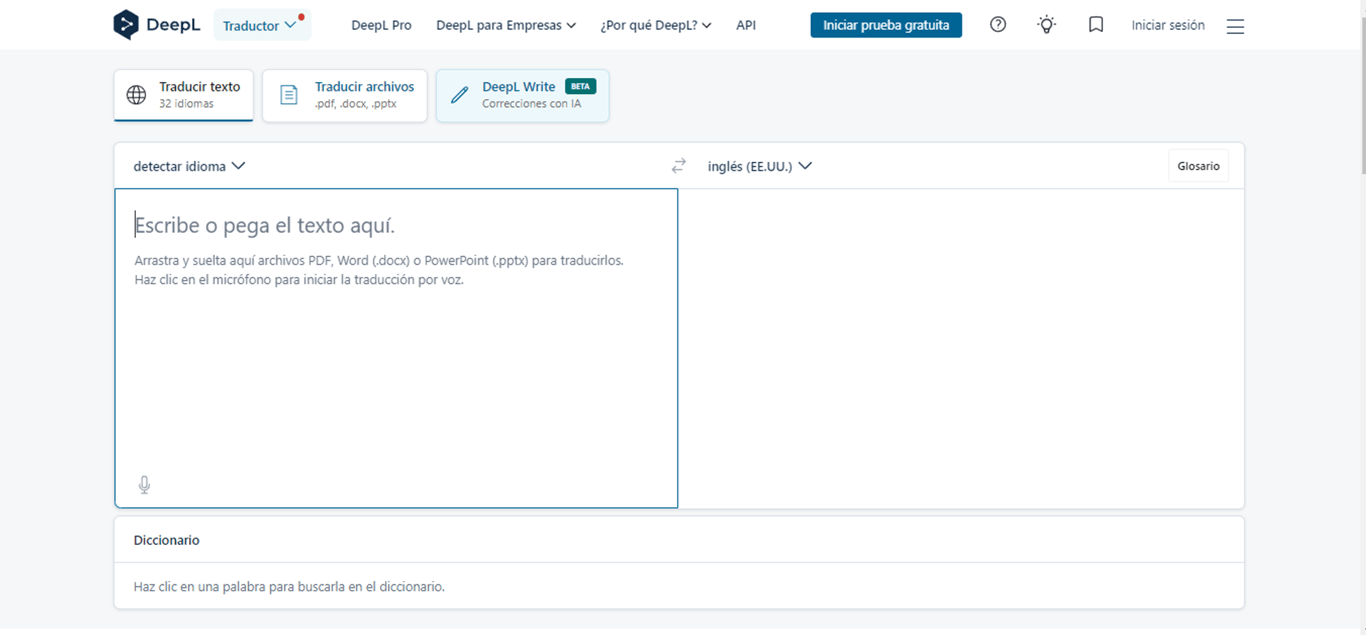This screenshot has width=1366, height=635.
Task: Click Iniciar prueba gratuita button
Action: coord(886,25)
